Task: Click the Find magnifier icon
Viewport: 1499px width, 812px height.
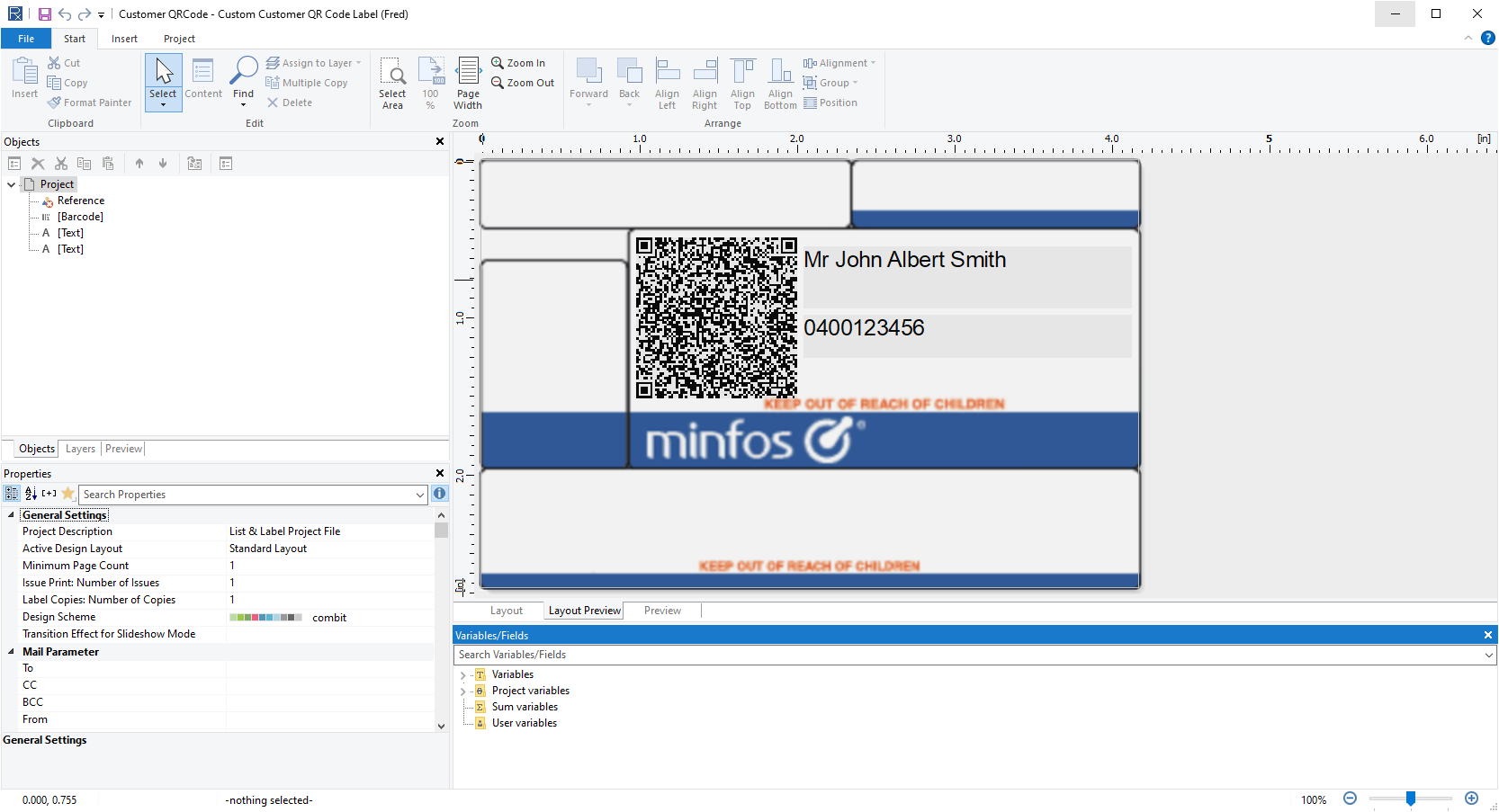Action: click(243, 72)
